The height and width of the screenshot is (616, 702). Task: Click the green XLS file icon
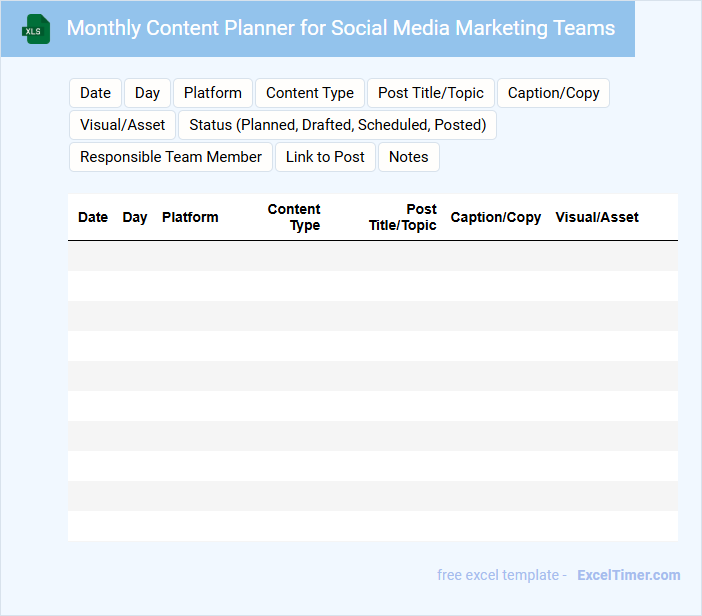click(x=38, y=29)
